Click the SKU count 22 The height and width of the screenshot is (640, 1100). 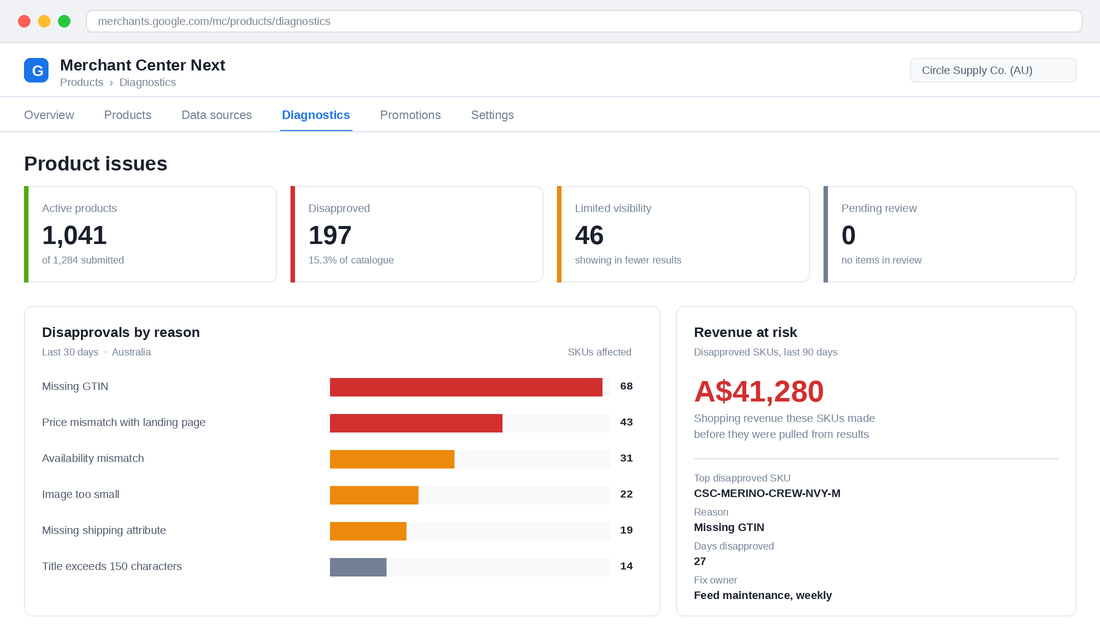tap(626, 494)
